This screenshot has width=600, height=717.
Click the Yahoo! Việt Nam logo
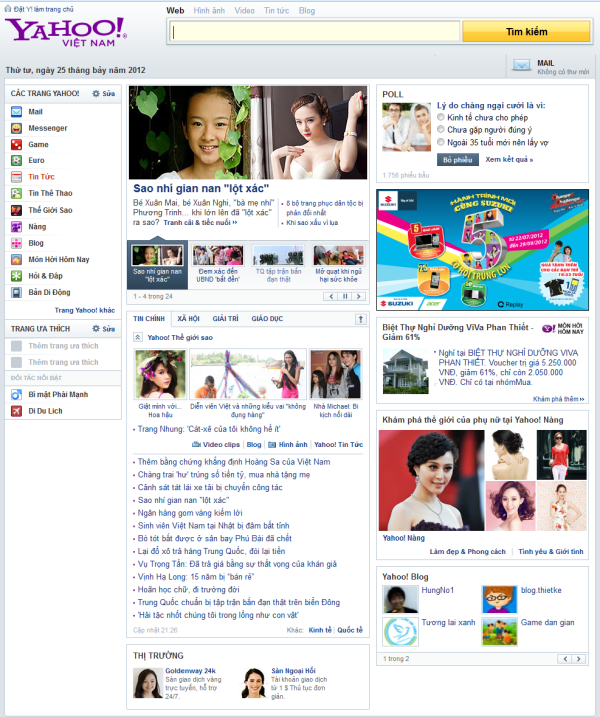point(66,32)
